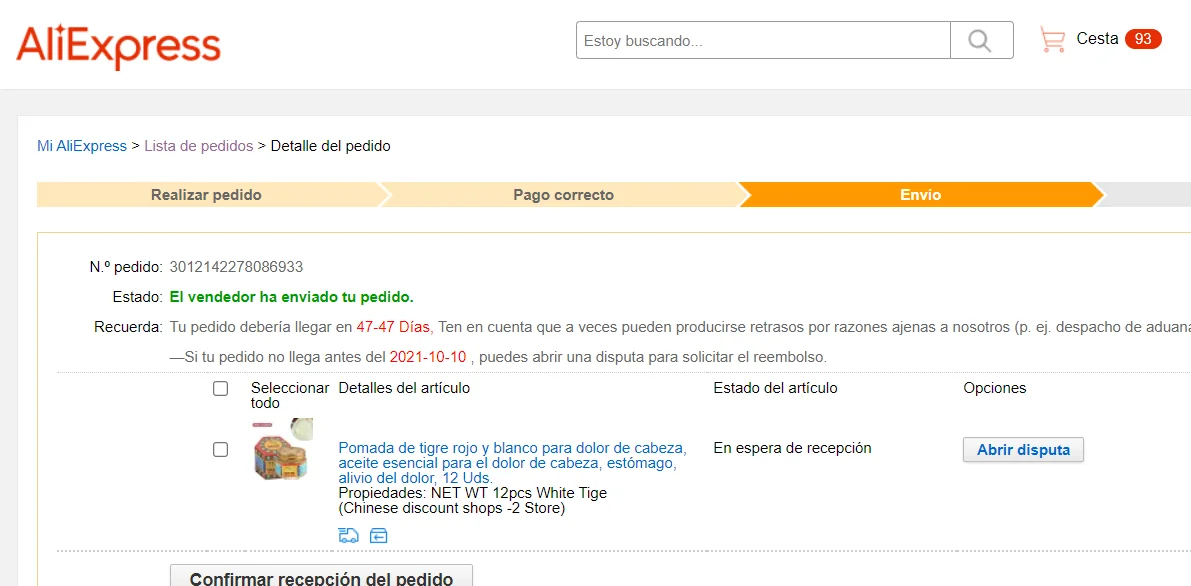This screenshot has width=1191, height=586.
Task: Click the Estado del artículo column header
Action: [776, 388]
